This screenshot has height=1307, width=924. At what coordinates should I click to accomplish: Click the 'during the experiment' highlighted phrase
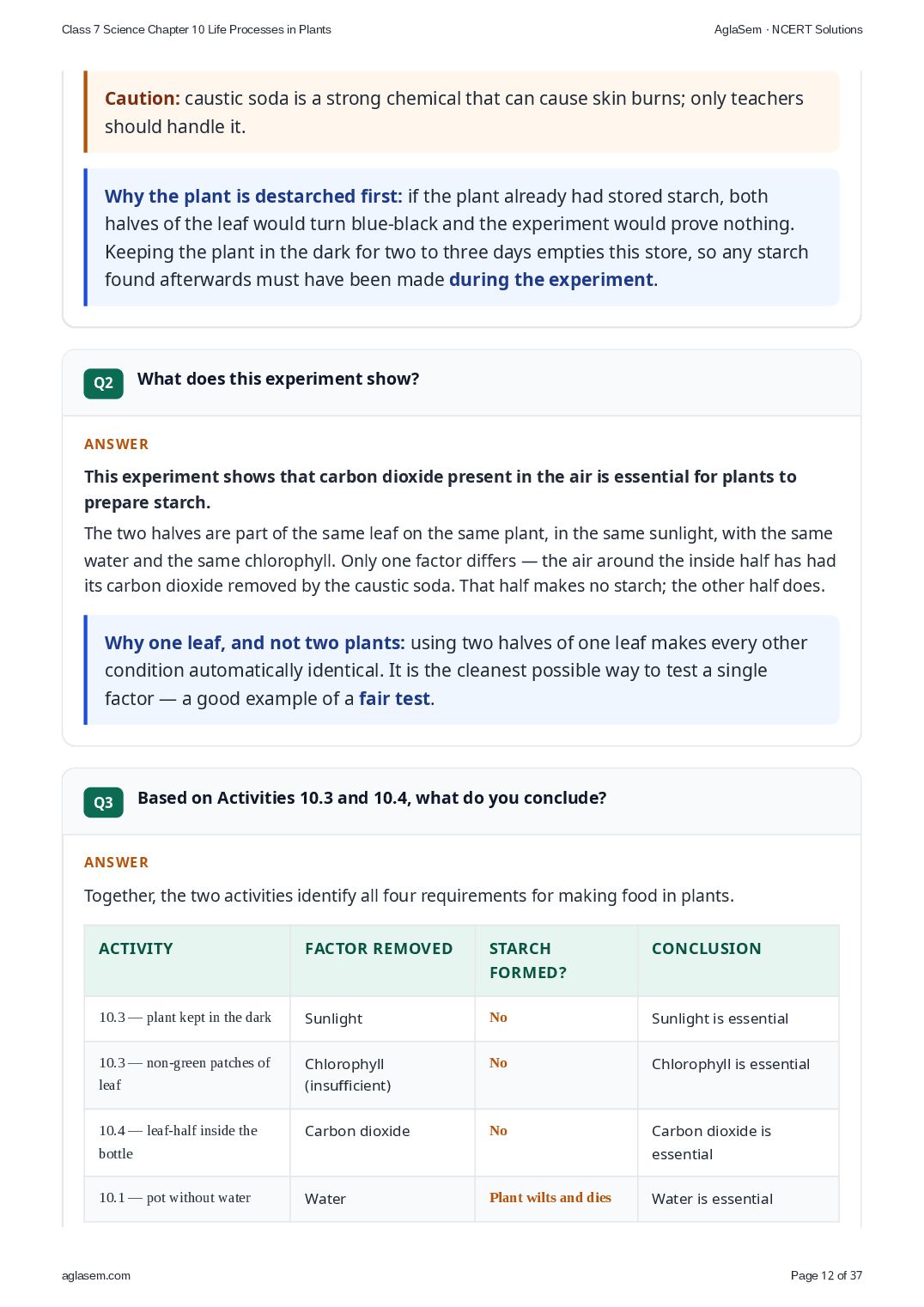551,280
